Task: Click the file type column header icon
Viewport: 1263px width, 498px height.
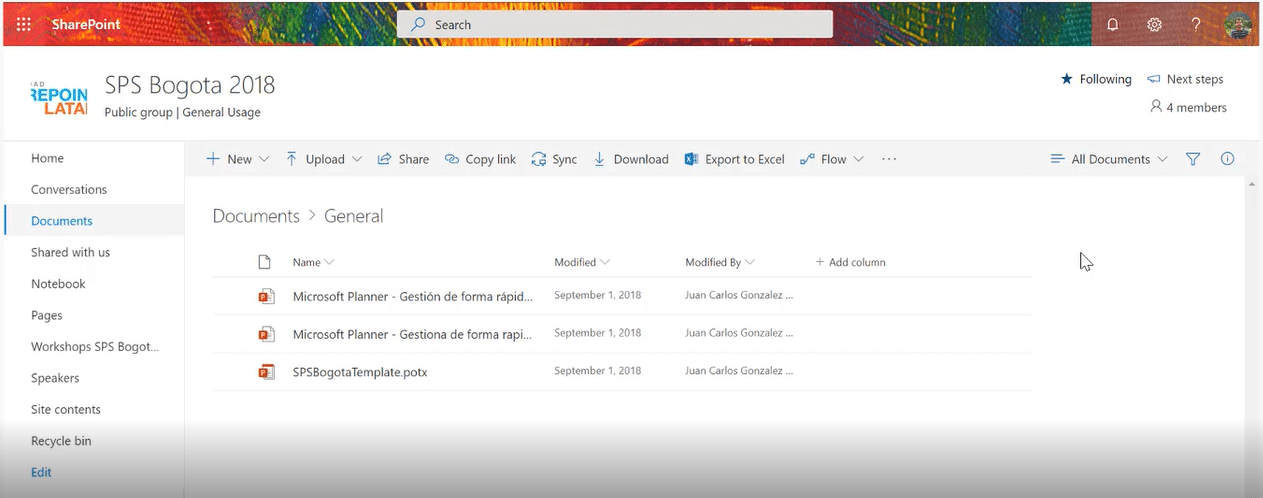Action: [265, 262]
